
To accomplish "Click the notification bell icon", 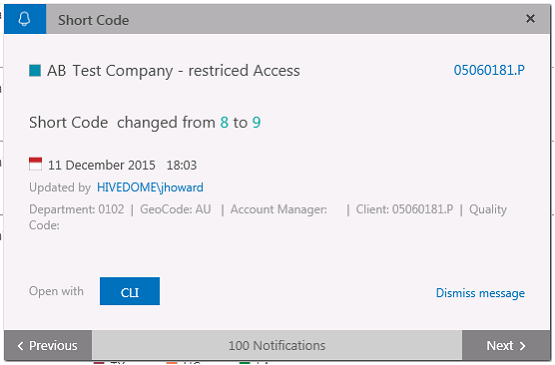I will 24,19.
